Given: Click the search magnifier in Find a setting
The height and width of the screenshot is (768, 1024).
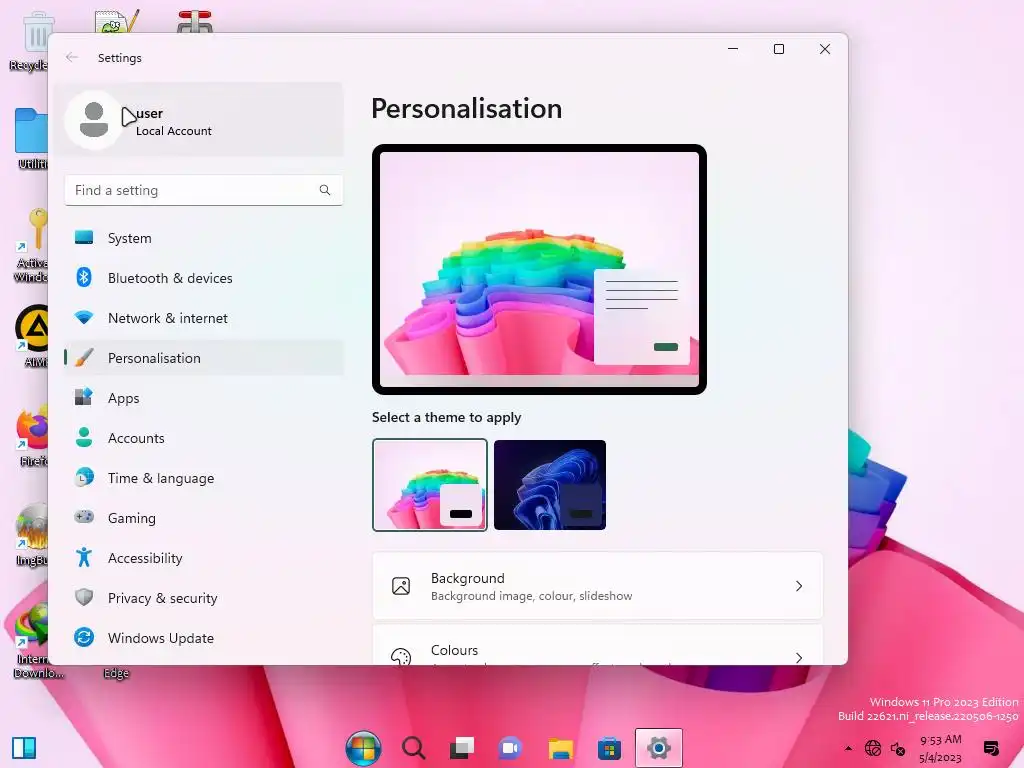Looking at the screenshot, I should 325,190.
